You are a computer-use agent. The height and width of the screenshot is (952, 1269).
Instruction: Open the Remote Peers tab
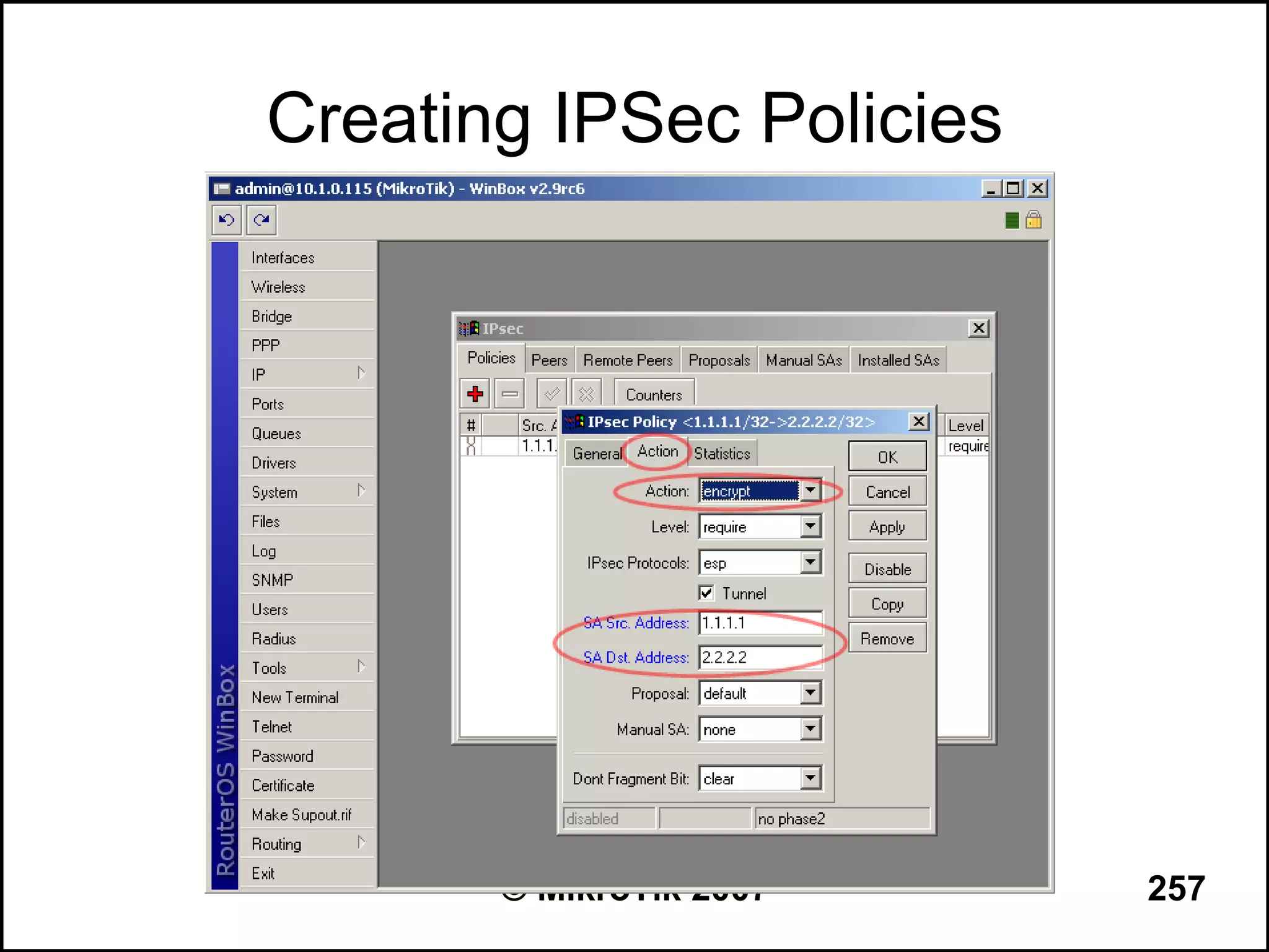coord(628,360)
